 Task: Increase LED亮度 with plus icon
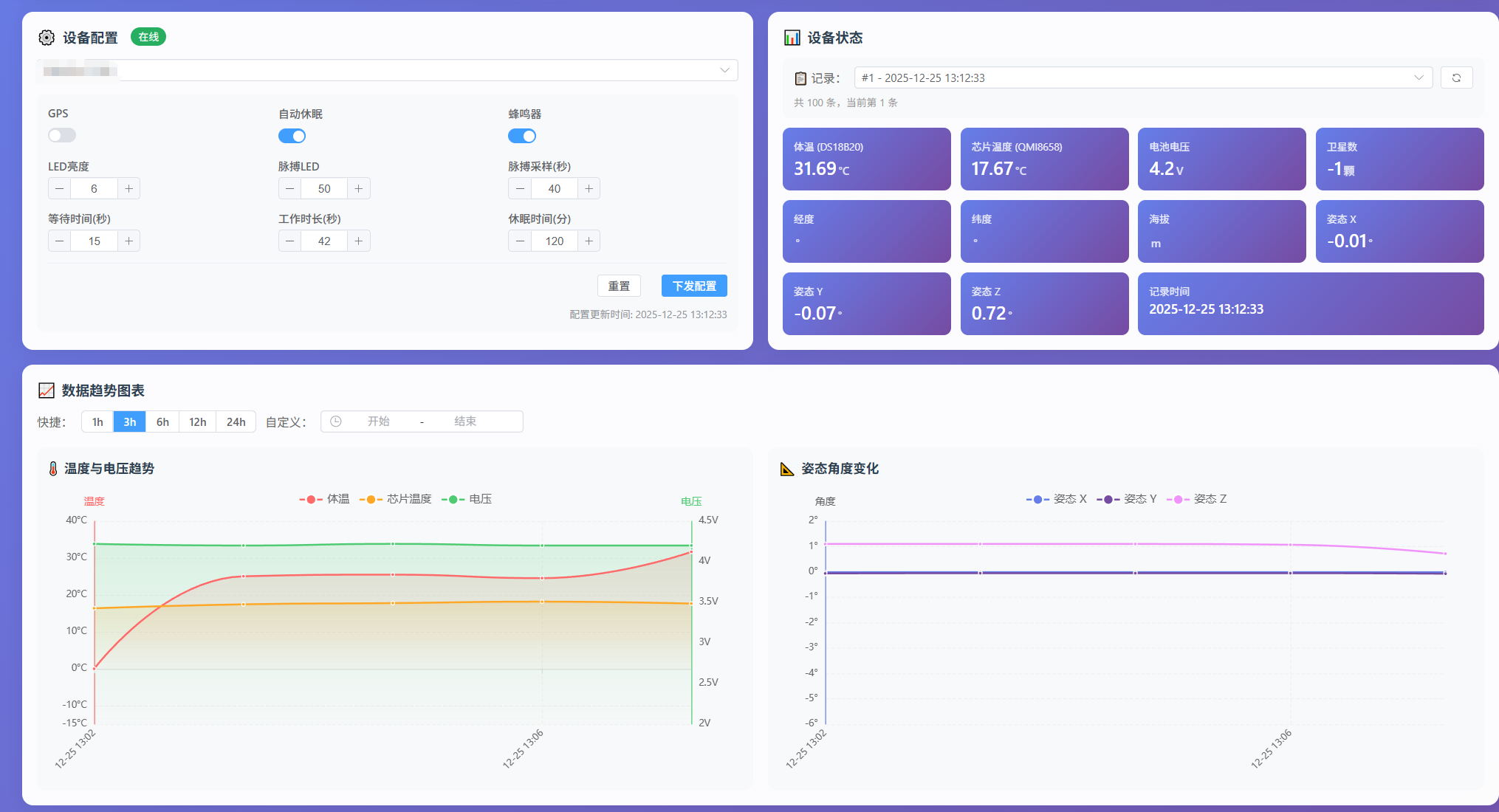pos(128,188)
